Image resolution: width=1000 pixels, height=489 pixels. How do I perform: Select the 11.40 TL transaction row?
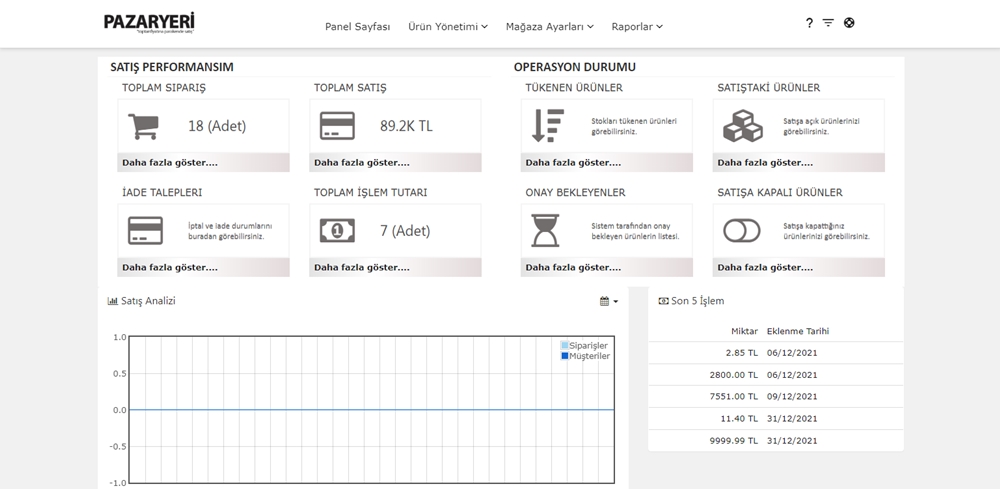pos(776,419)
